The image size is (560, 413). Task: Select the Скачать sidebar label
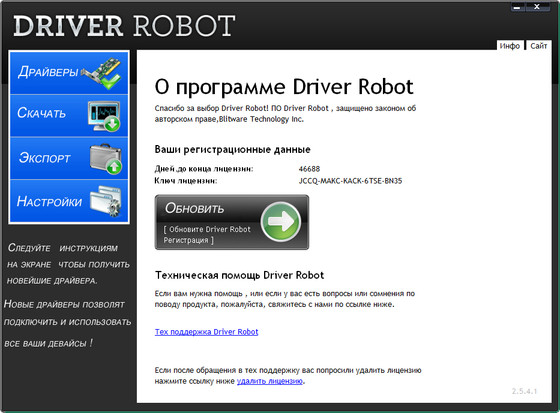point(41,113)
